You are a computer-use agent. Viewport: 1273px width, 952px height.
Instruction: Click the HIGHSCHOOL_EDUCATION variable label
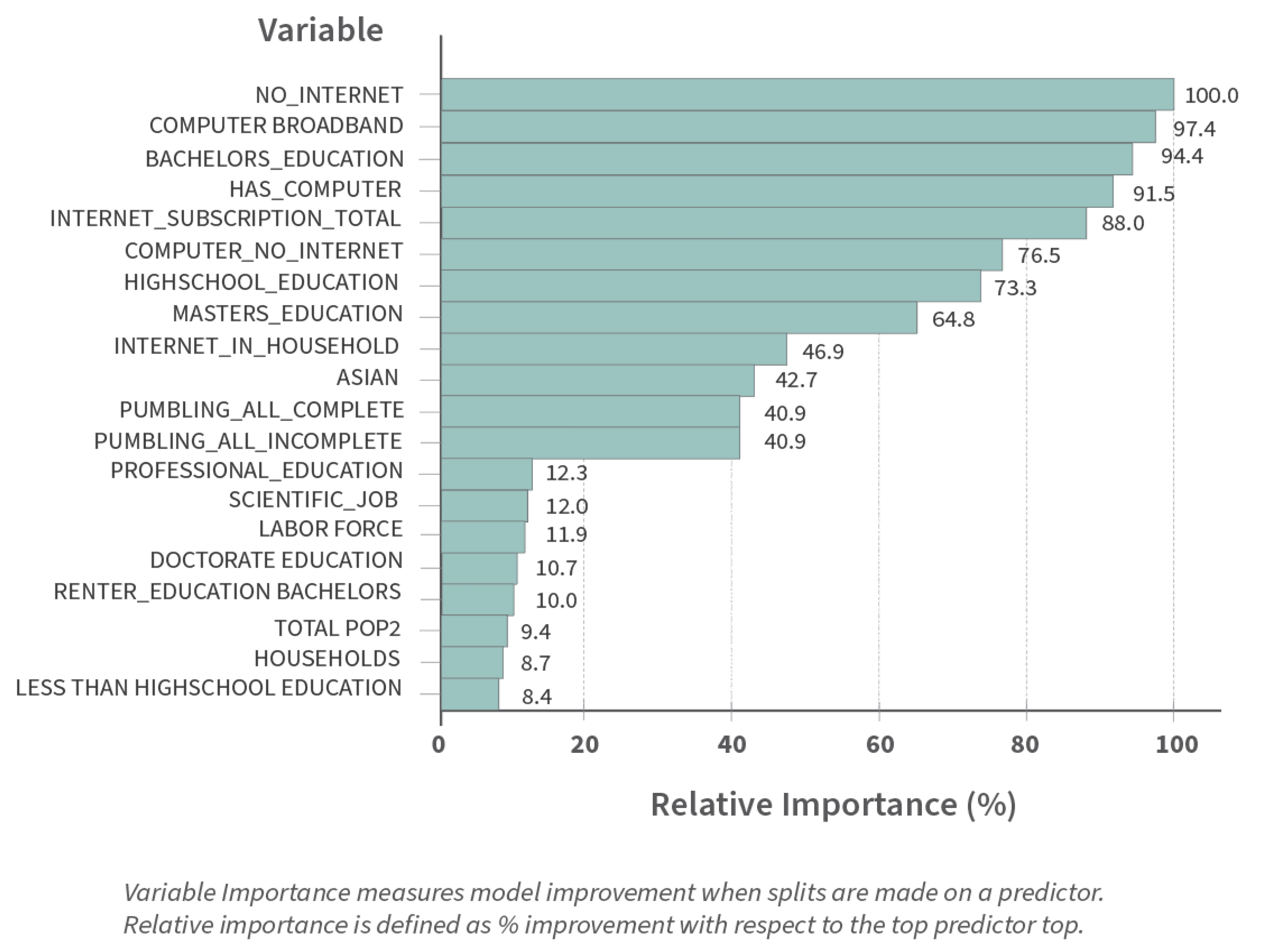coord(261,283)
